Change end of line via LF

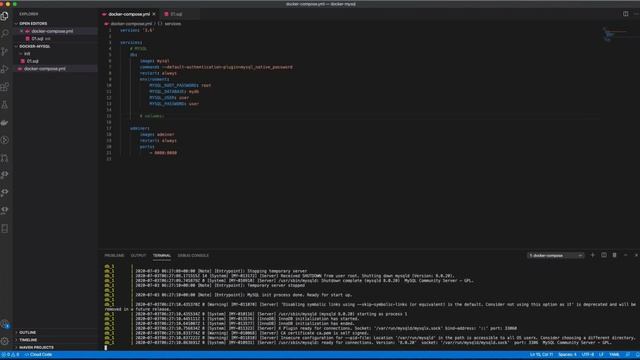[601, 355]
